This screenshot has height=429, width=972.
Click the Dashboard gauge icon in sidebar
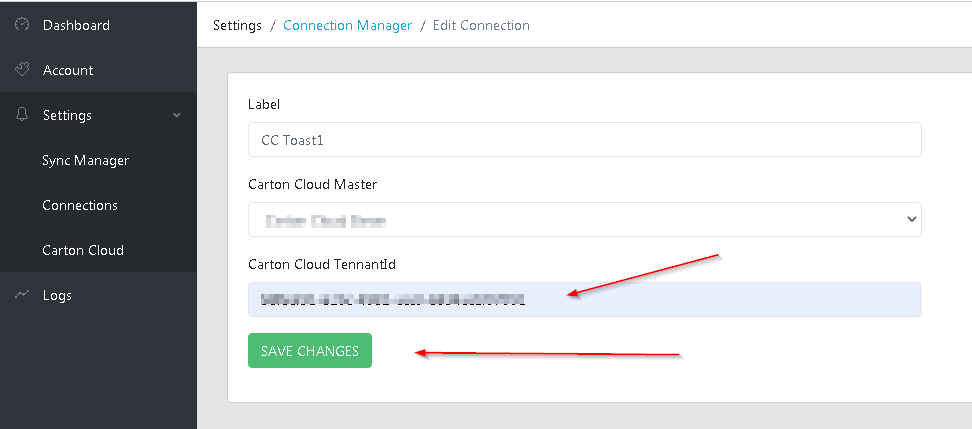pyautogui.click(x=22, y=25)
